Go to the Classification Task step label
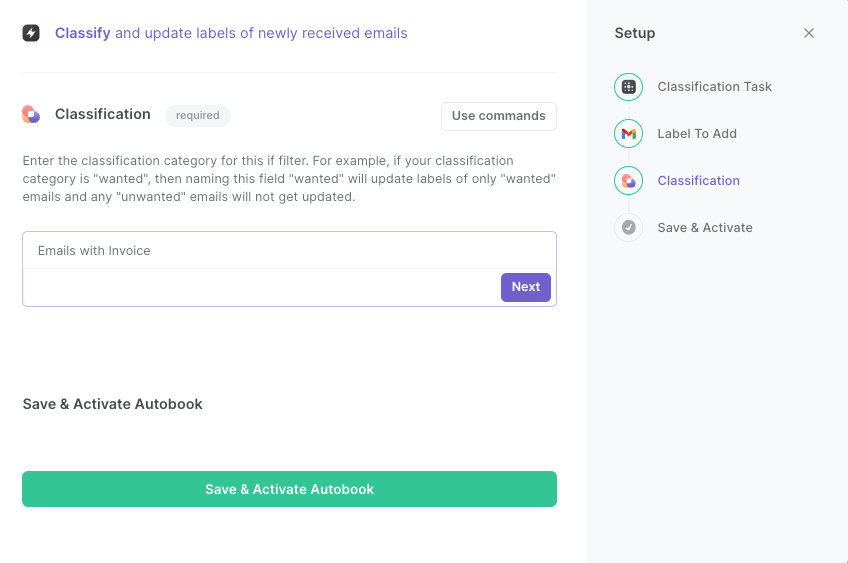848x563 pixels. [714, 87]
